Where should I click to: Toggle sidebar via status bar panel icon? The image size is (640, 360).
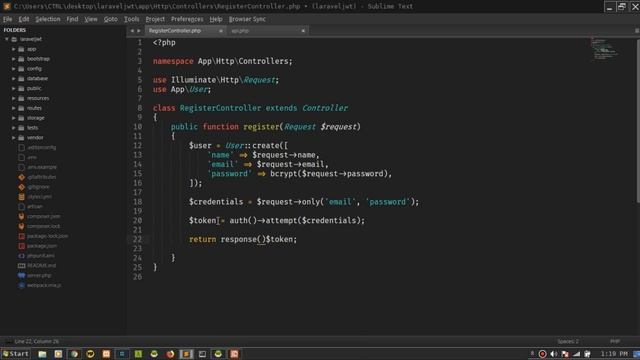[8, 341]
